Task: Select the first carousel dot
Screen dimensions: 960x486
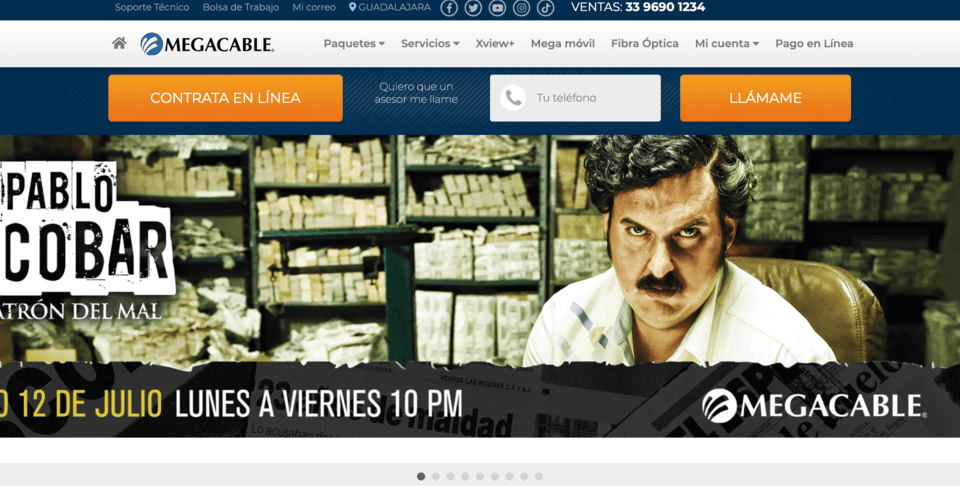Action: [x=421, y=476]
